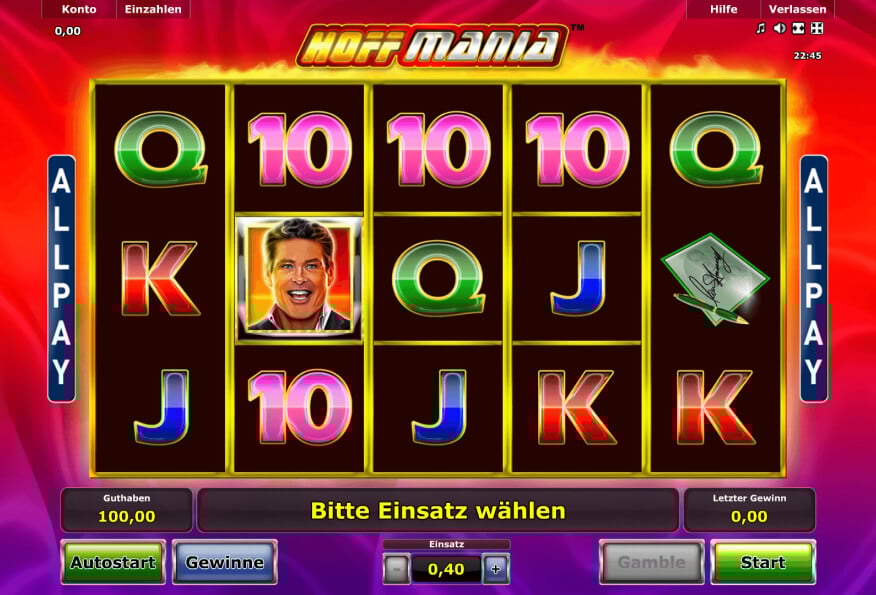This screenshot has height=595, width=876.
Task: Open the Konto menu
Action: click(79, 9)
